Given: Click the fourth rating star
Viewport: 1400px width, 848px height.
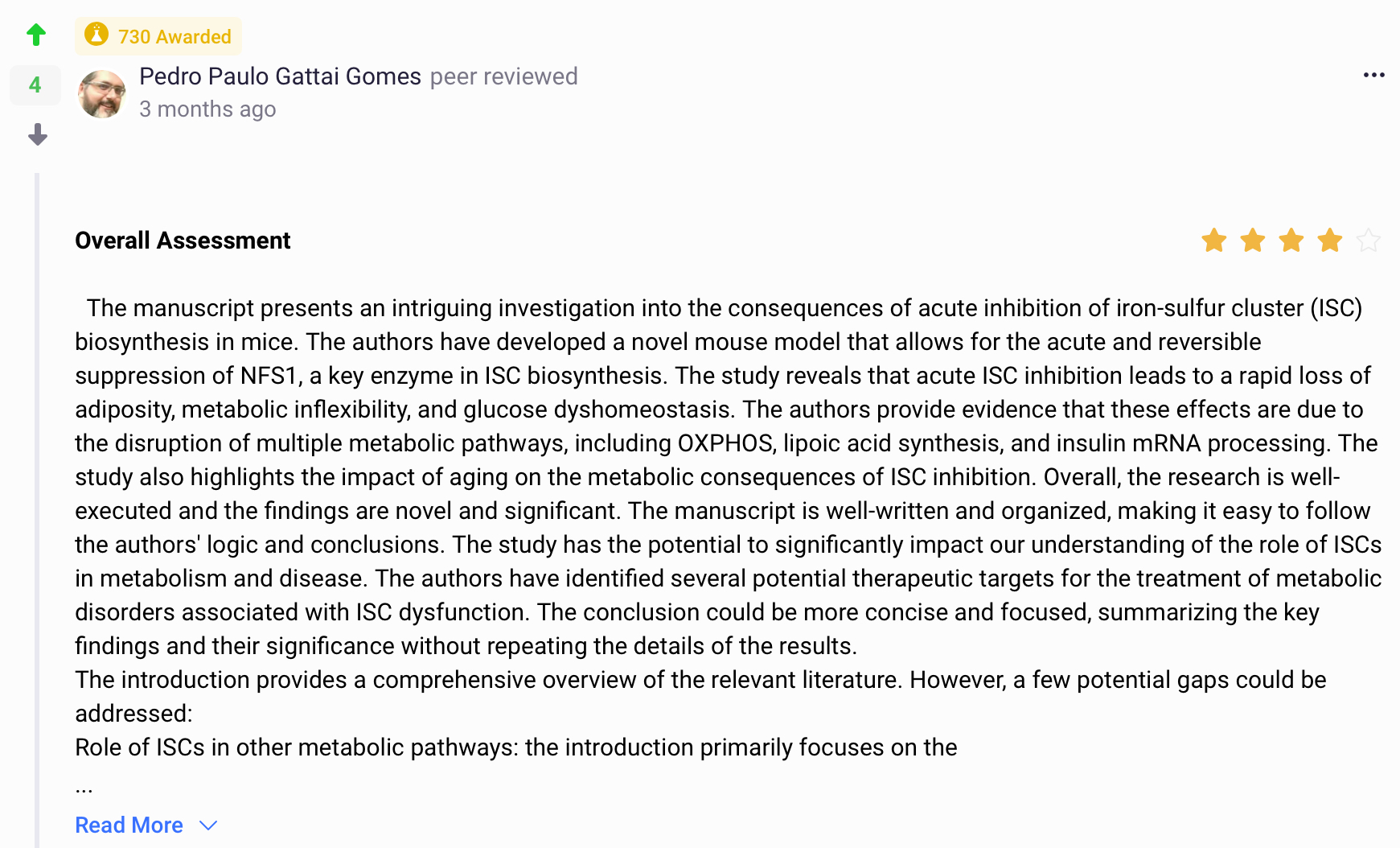Looking at the screenshot, I should 1329,241.
